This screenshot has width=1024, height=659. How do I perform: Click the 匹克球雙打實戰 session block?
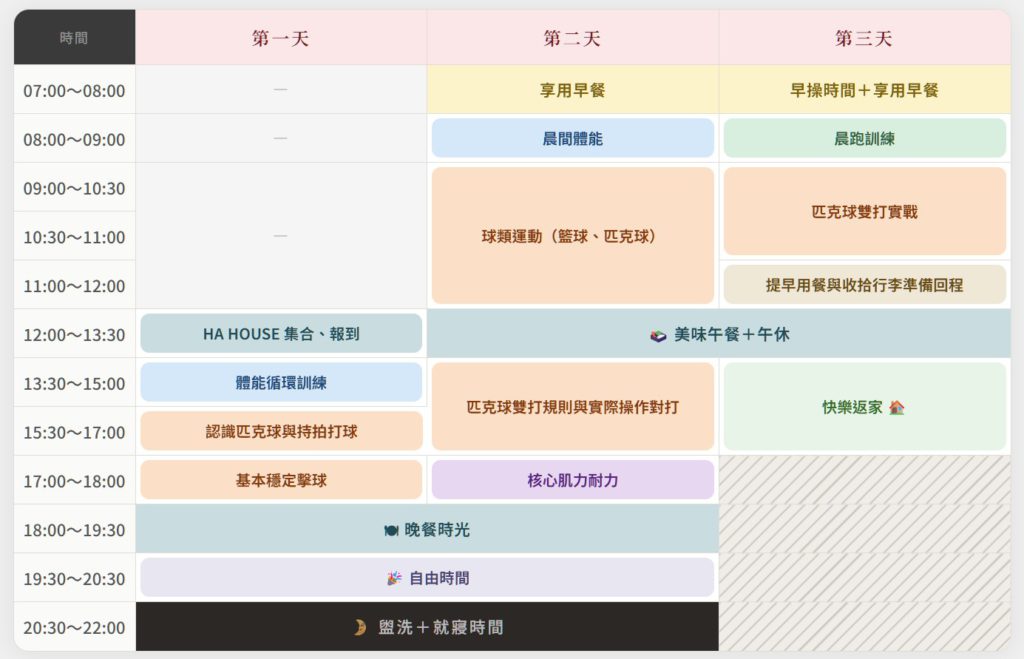864,212
